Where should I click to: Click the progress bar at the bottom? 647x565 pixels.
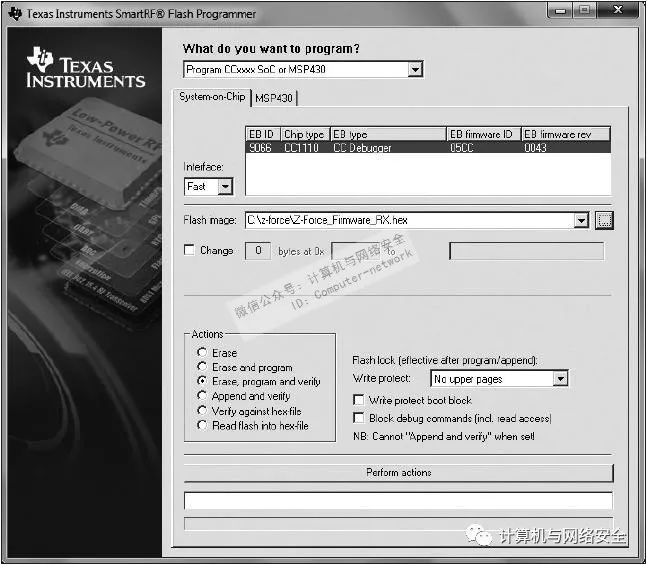(x=398, y=523)
